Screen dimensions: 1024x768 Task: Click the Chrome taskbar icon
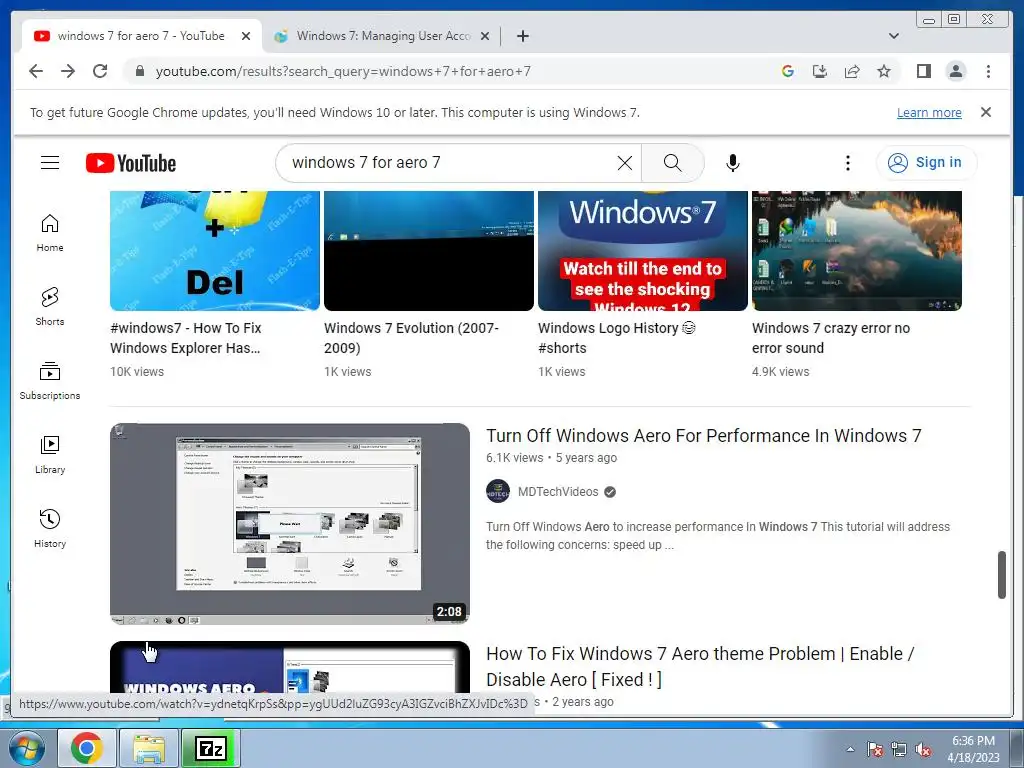pos(87,748)
